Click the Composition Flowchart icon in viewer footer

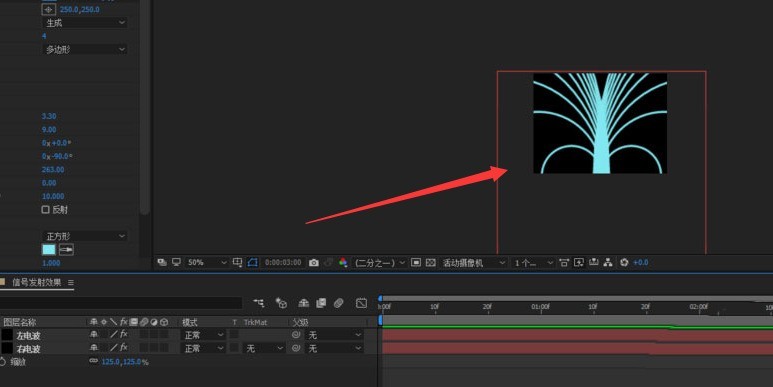608,263
